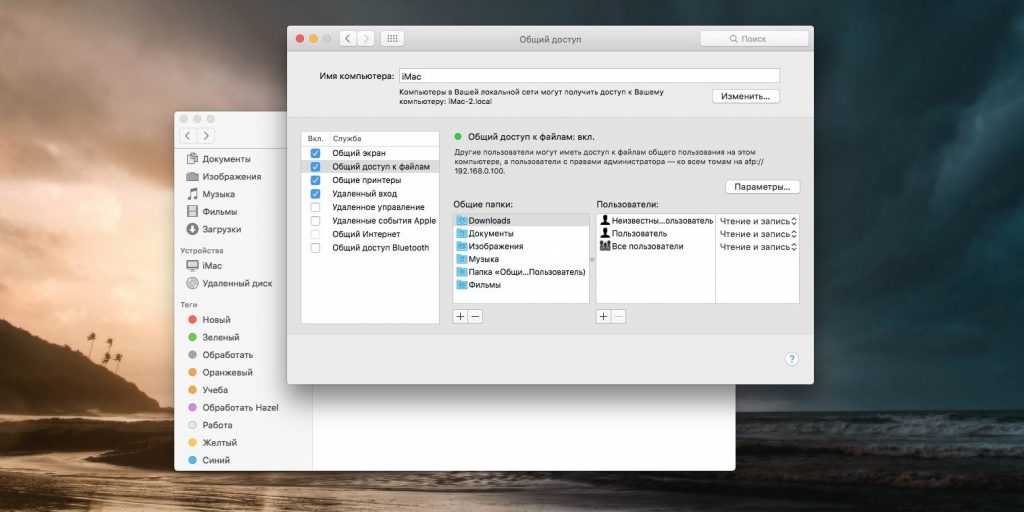This screenshot has width=1024, height=512.
Task: Select the Downloads shared folder
Action: tap(489, 220)
